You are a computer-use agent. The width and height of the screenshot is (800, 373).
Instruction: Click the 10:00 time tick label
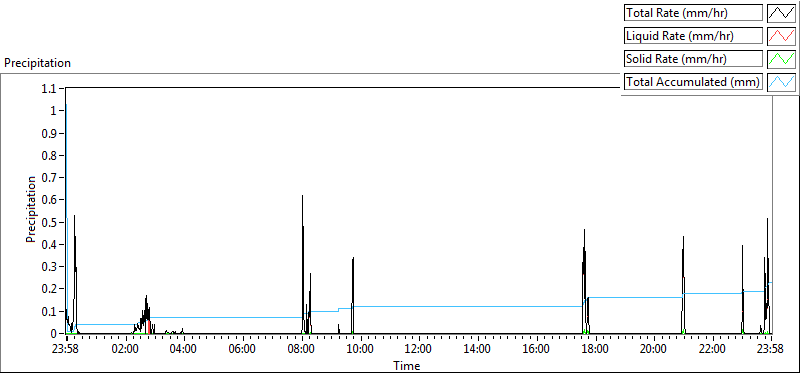pyautogui.click(x=360, y=350)
